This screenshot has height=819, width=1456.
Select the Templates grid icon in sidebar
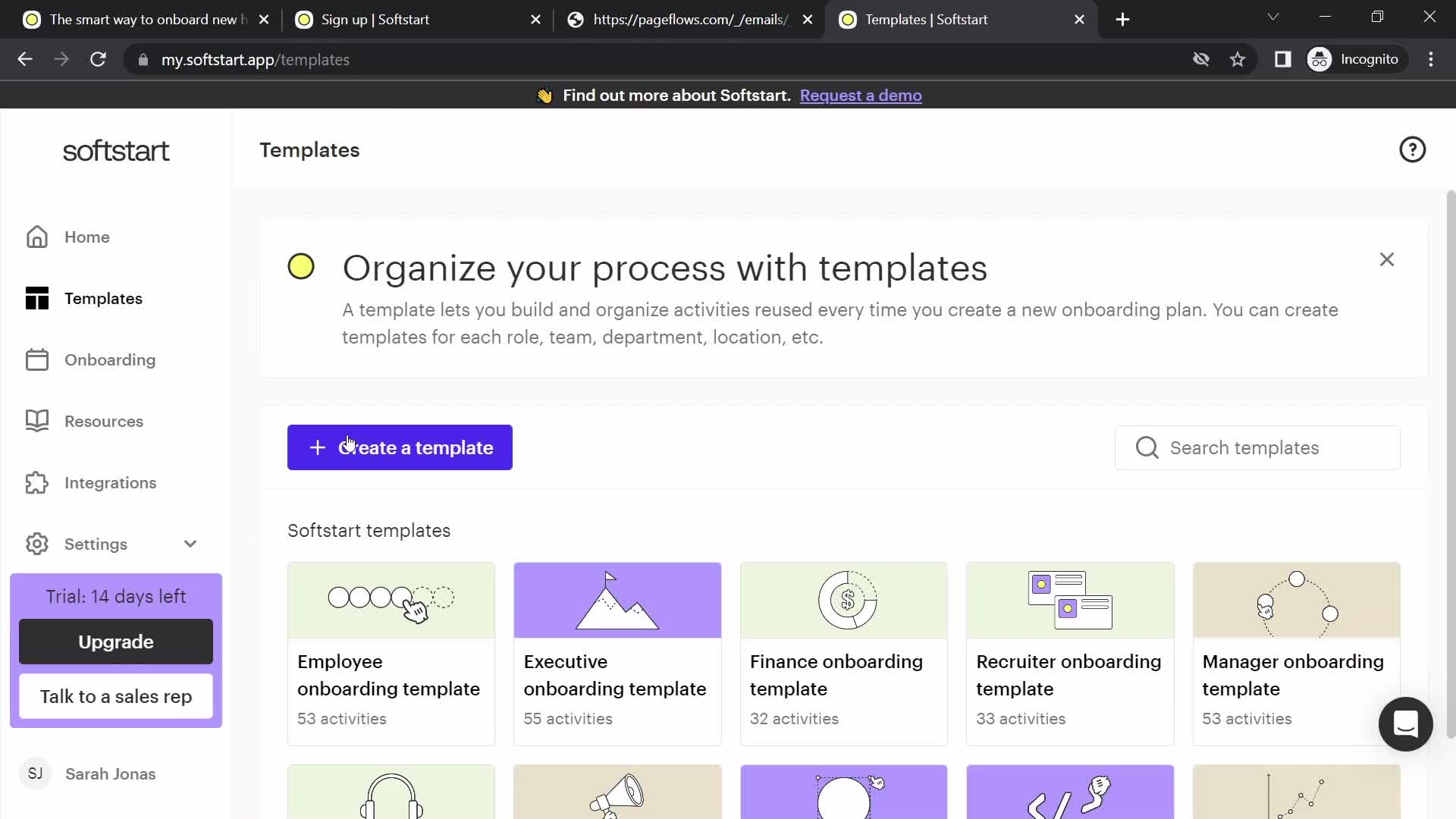36,298
